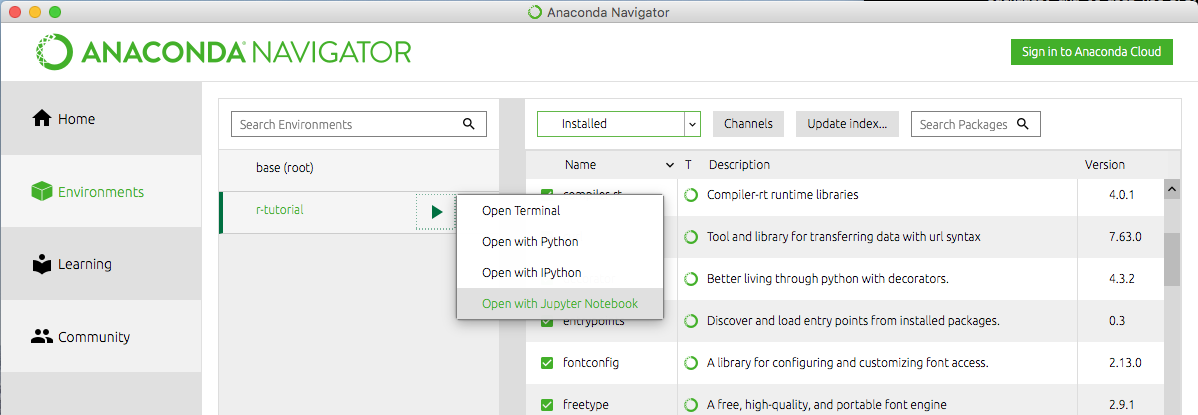Viewport: 1198px width, 415px height.
Task: Click the Community people icon
Action: [41, 336]
